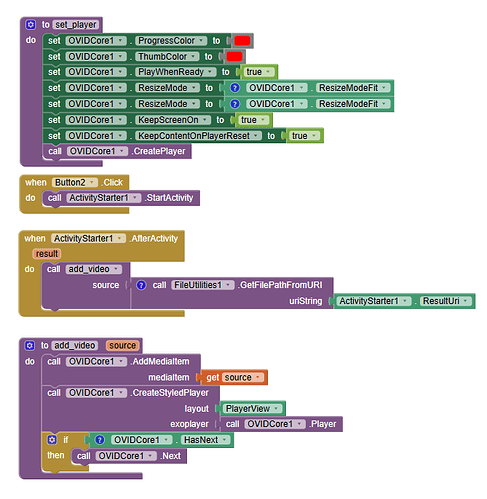Select the get source variable block

(x=234, y=377)
